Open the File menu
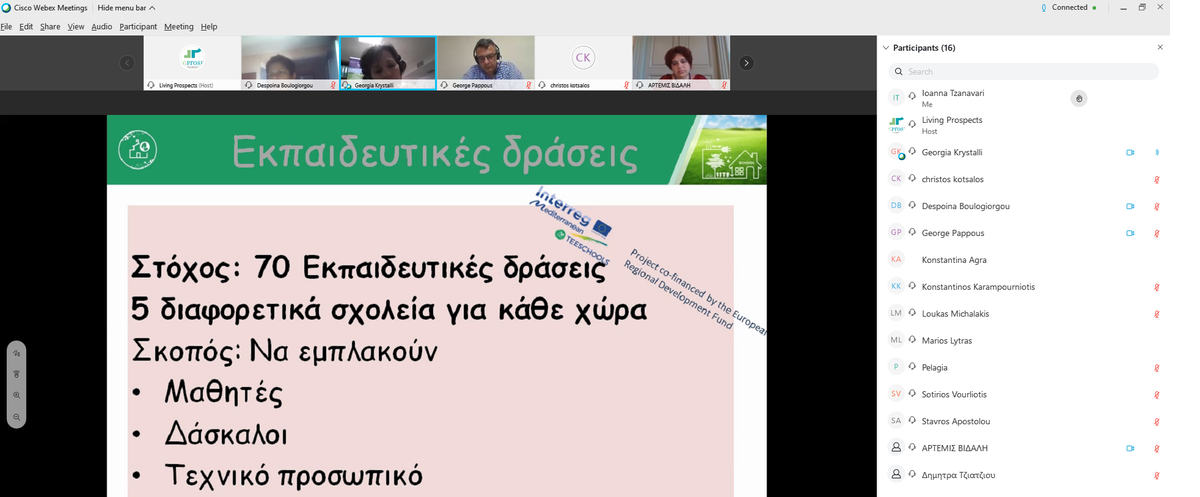This screenshot has width=1200, height=497. (x=6, y=27)
